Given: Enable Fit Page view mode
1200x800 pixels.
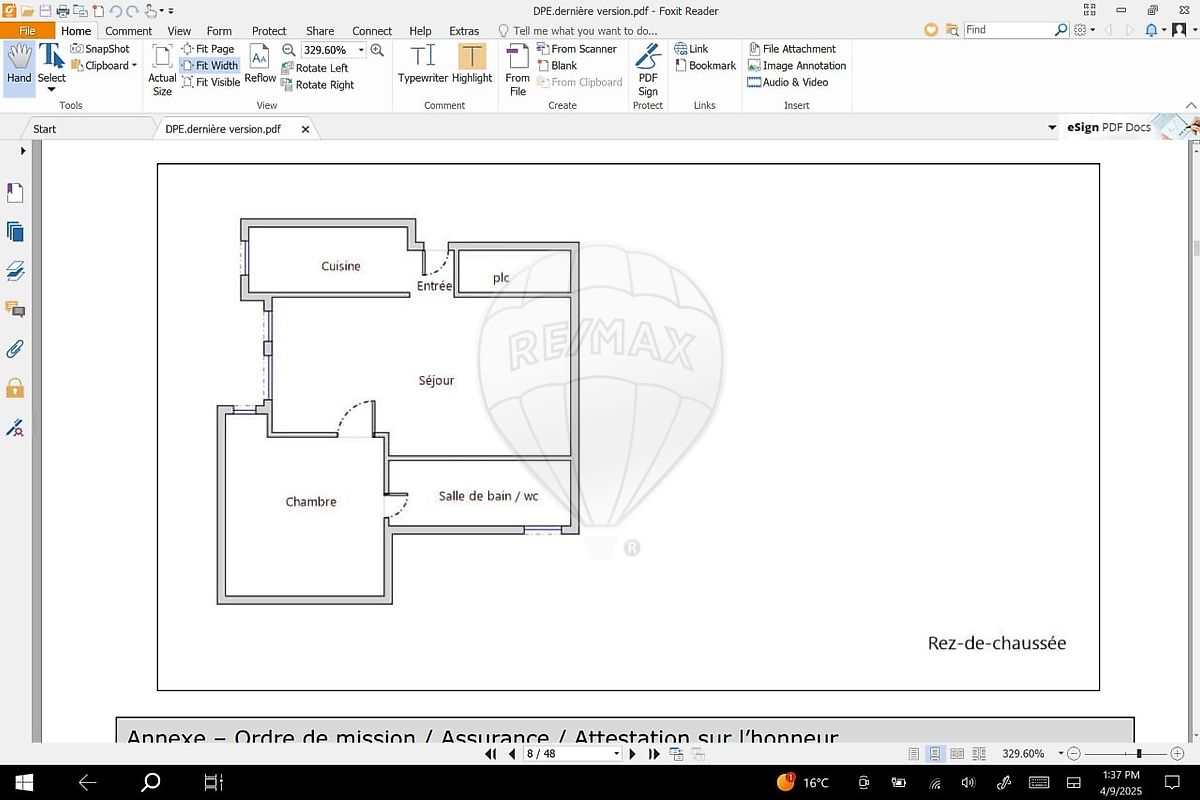Looking at the screenshot, I should (x=207, y=48).
